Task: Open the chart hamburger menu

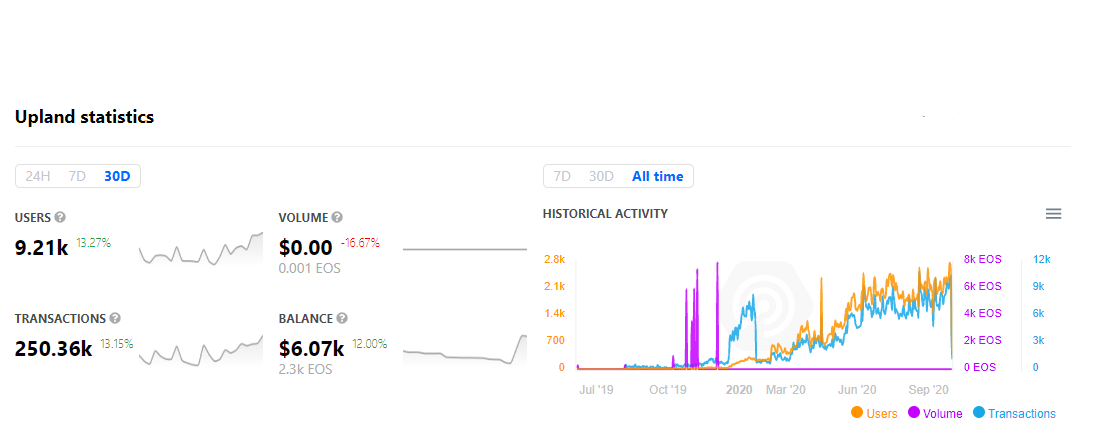Action: 1053,213
